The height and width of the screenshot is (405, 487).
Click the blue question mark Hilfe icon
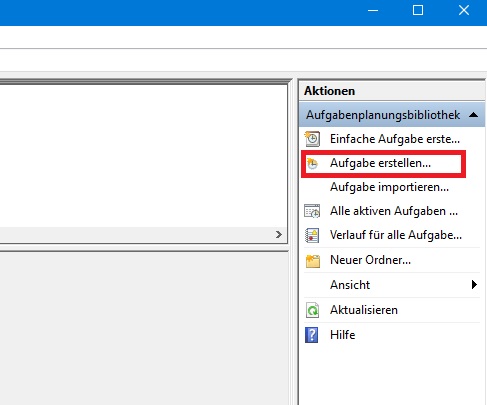click(x=312, y=335)
